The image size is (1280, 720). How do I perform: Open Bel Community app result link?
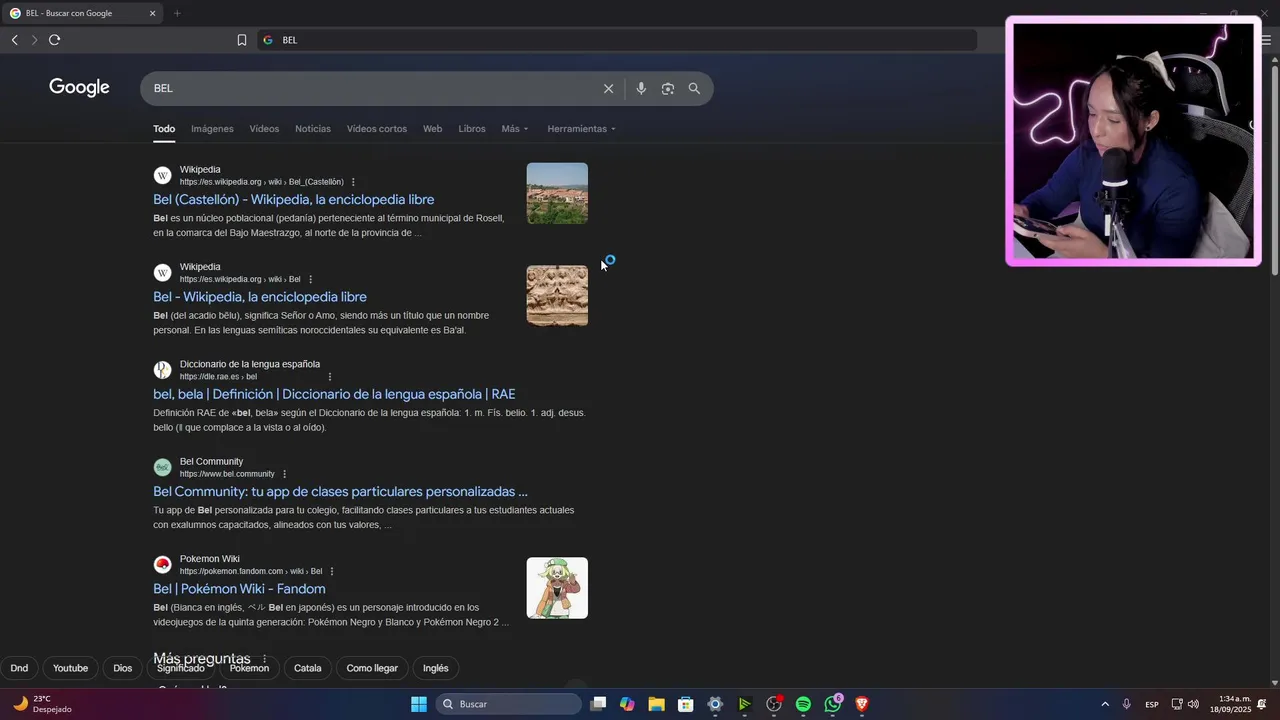point(340,492)
